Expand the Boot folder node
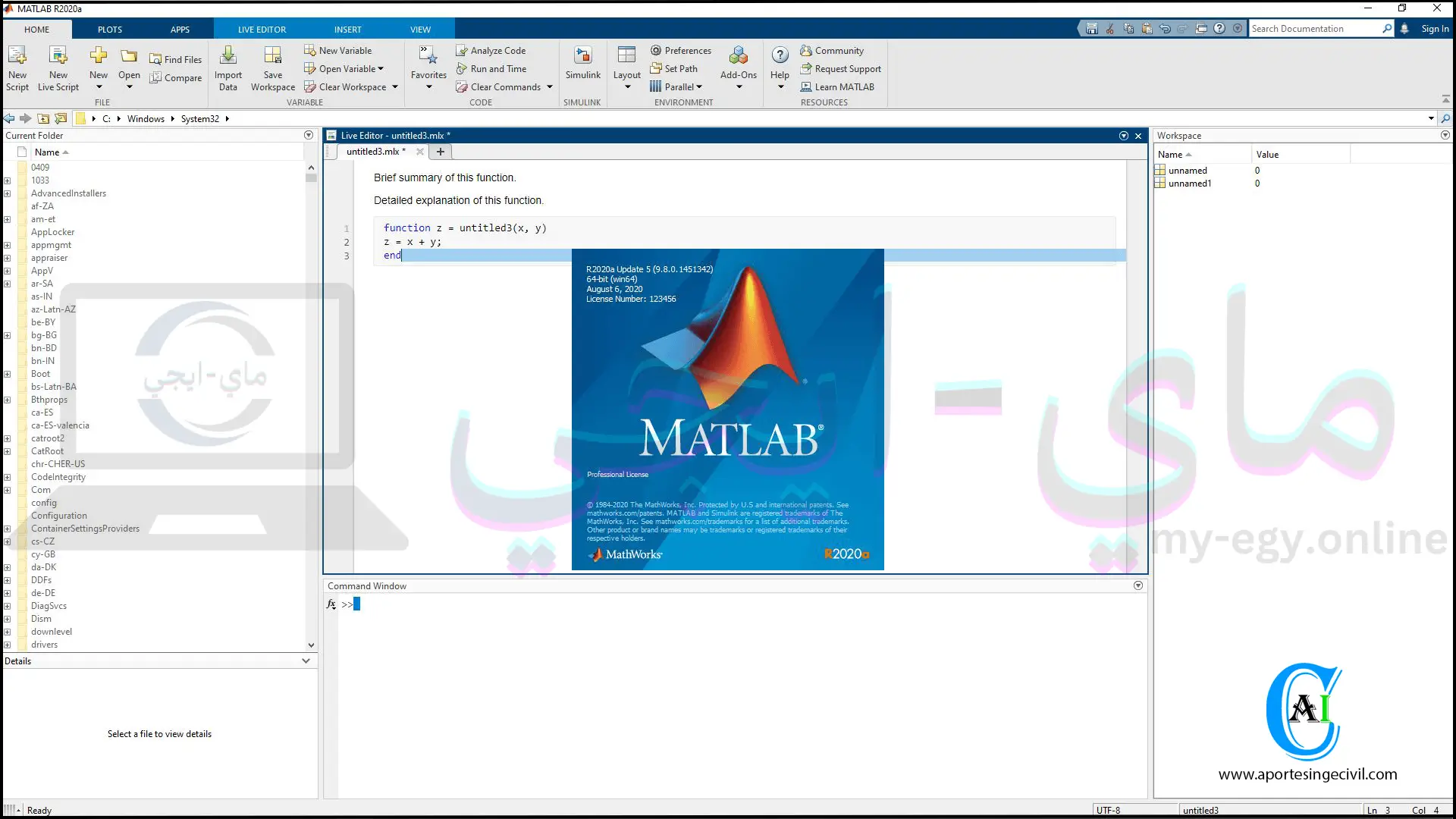This screenshot has height=819, width=1456. coord(7,374)
